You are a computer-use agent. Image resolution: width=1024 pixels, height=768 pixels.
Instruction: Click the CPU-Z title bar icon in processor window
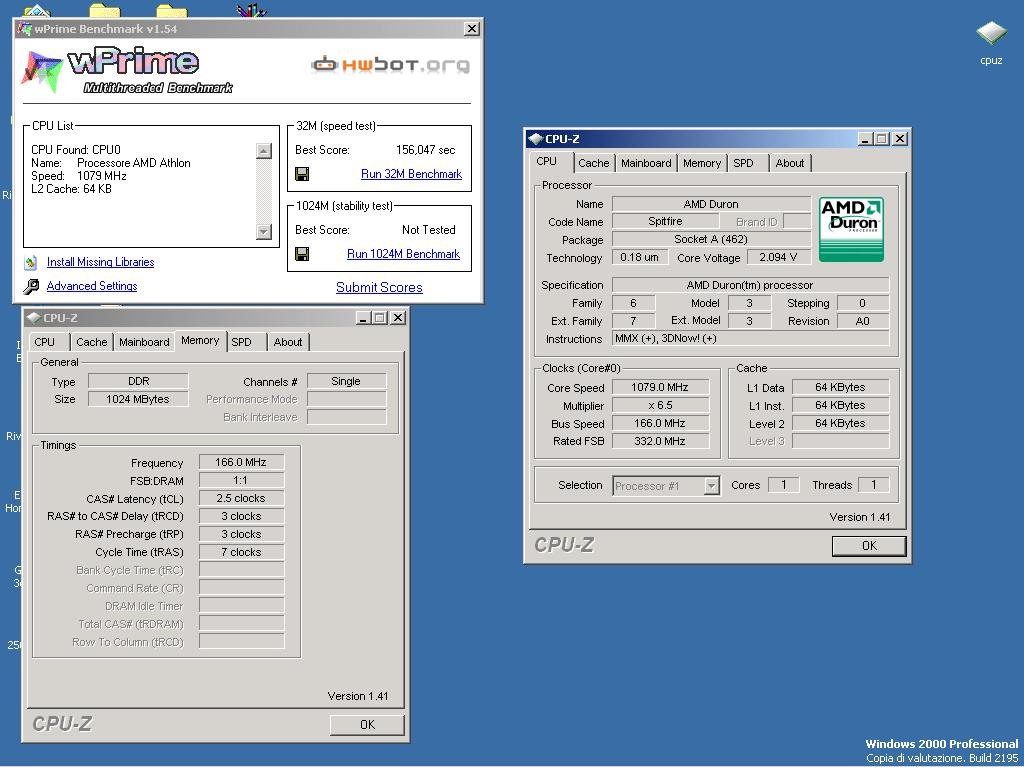pos(536,138)
